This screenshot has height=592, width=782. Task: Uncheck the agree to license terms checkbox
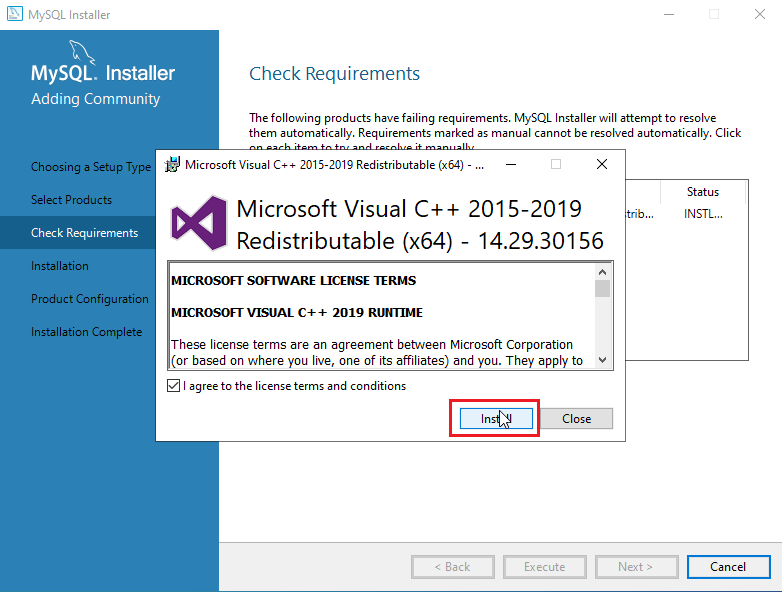coord(174,386)
